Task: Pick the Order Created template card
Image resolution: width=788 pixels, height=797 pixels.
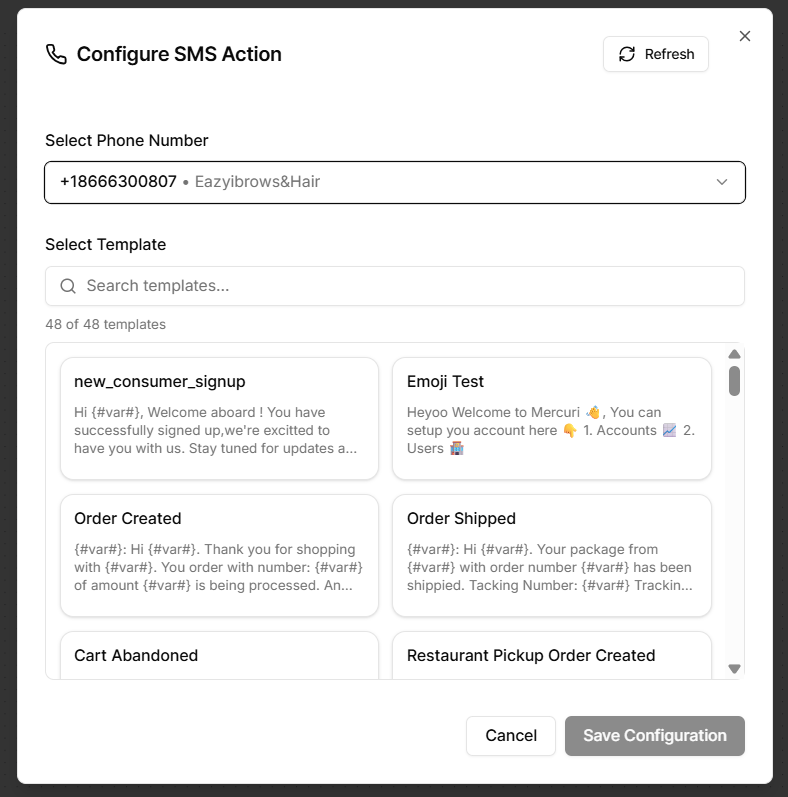Action: pos(219,555)
